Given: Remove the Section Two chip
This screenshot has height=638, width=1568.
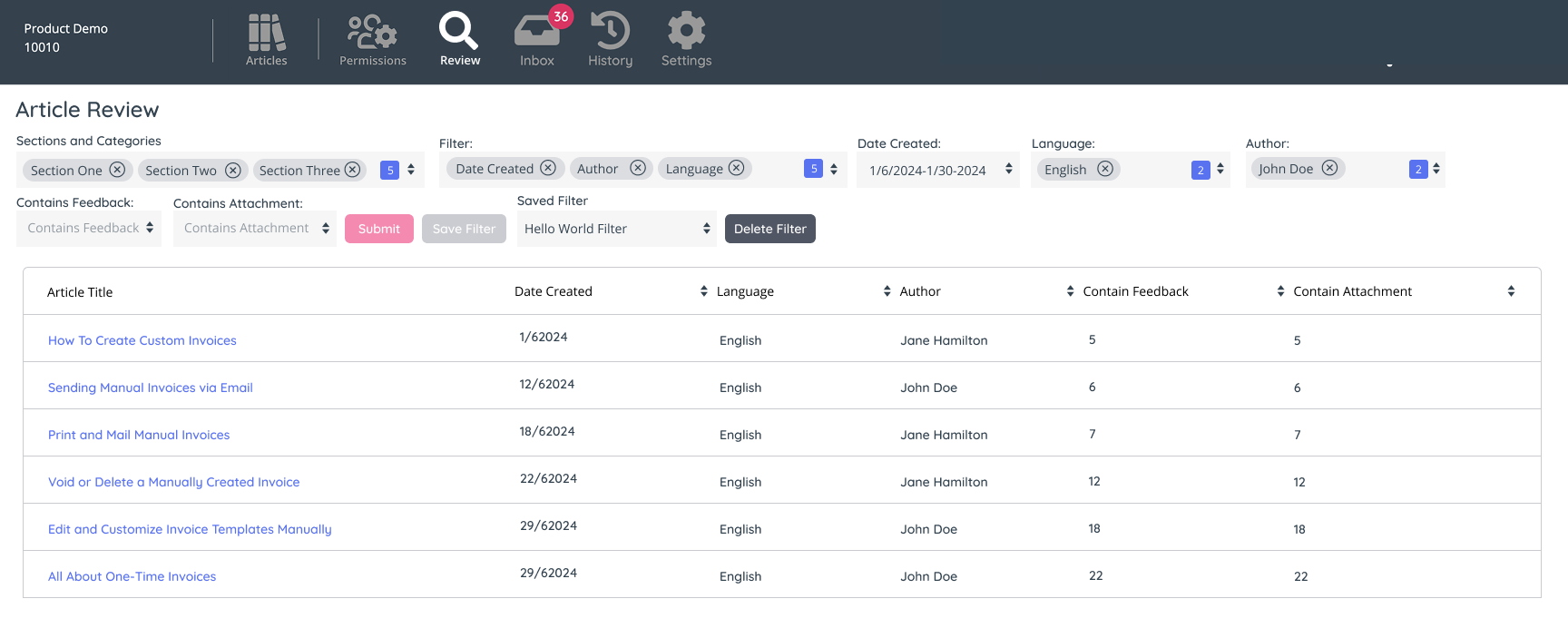Looking at the screenshot, I should pos(233,170).
